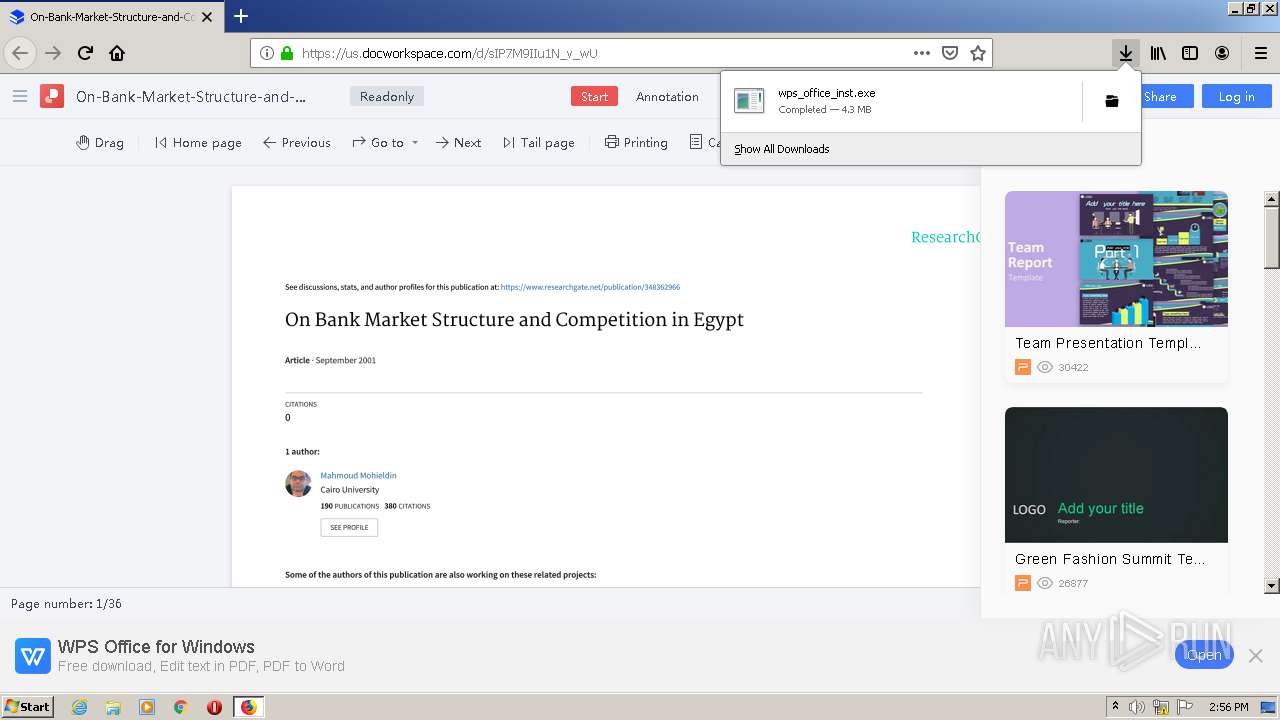Click the Team Presentation Templ... title
This screenshot has height=720, width=1280.
(x=1108, y=343)
